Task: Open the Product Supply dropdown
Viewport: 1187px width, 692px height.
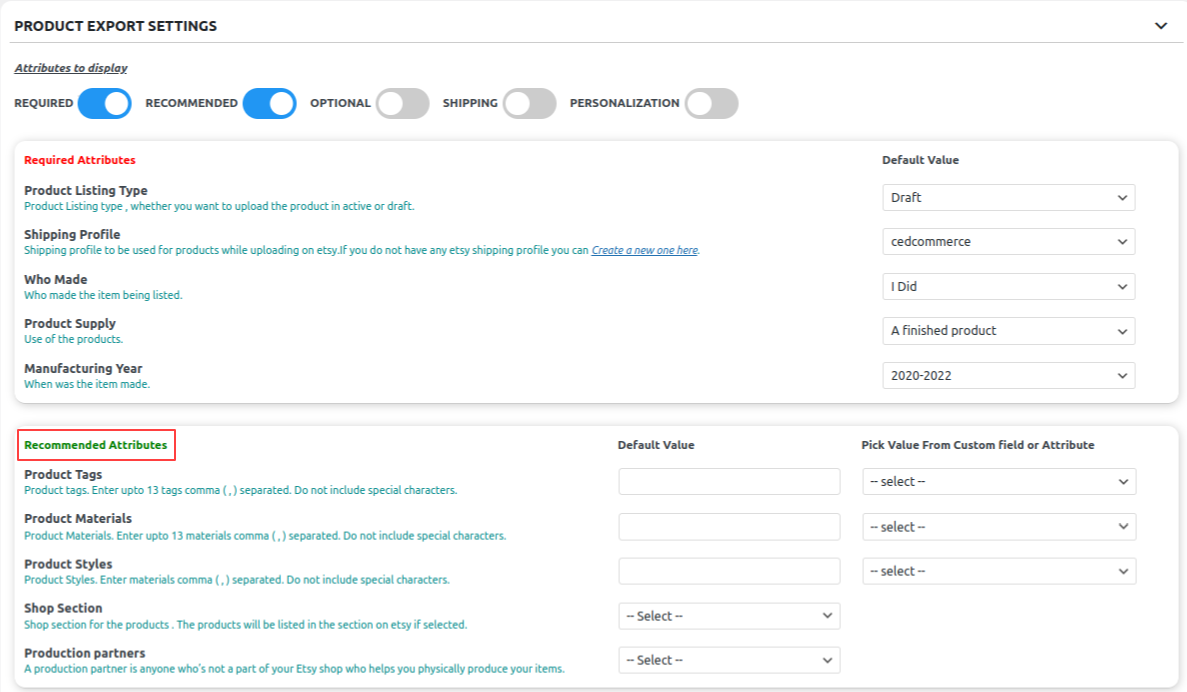Action: pos(1008,330)
